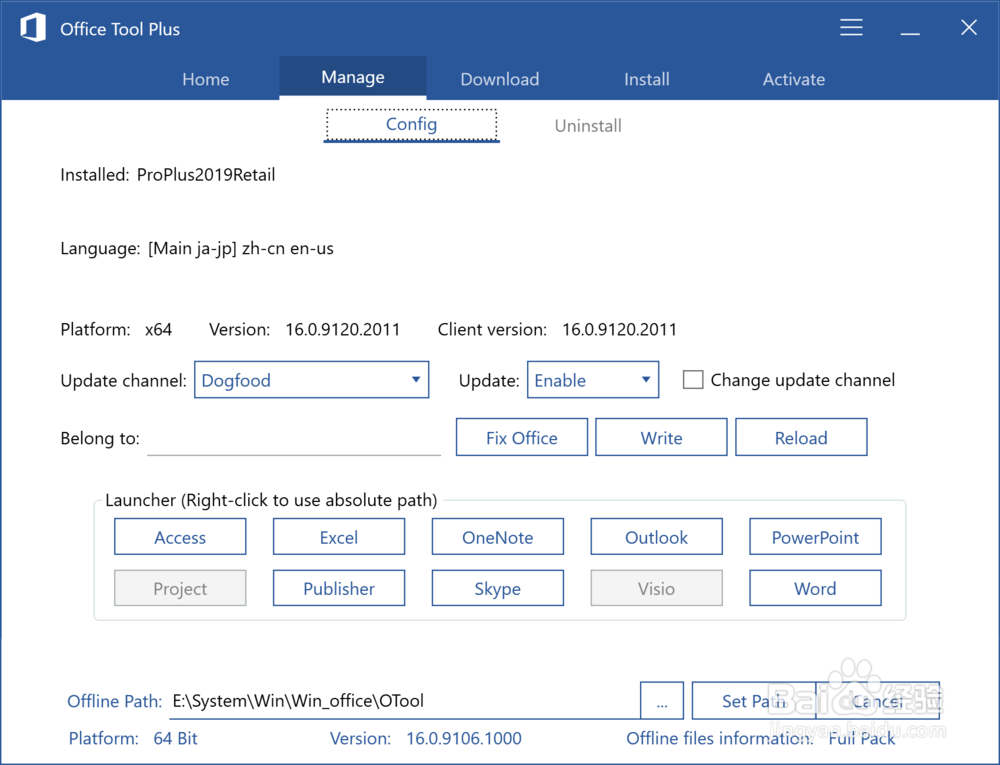The height and width of the screenshot is (765, 1000).
Task: Click the Write button
Action: 661,437
